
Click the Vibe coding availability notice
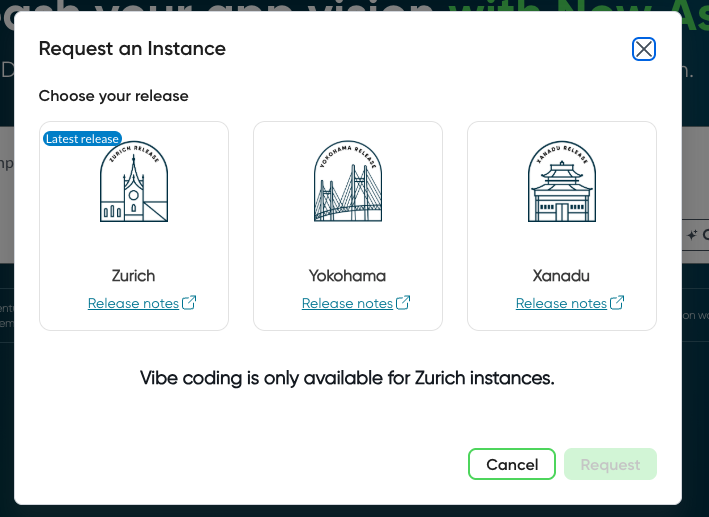(347, 378)
